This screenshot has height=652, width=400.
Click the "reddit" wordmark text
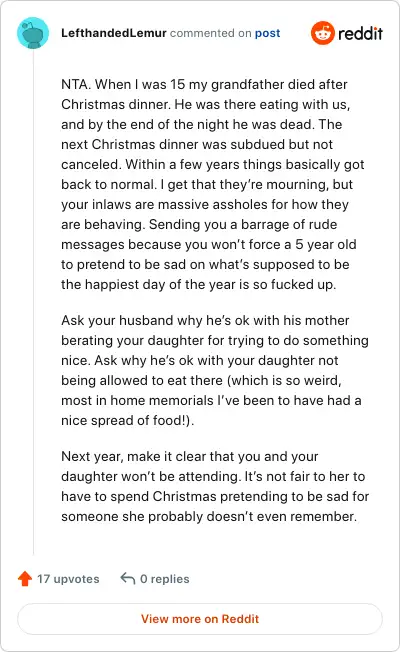[360, 33]
